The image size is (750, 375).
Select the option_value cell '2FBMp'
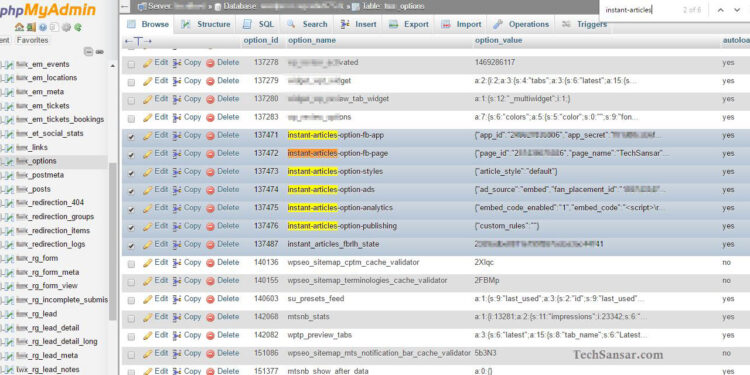point(487,280)
